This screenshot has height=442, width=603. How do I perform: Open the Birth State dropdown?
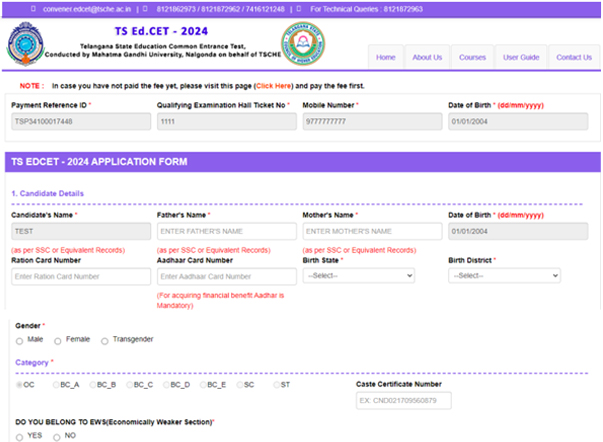click(359, 275)
